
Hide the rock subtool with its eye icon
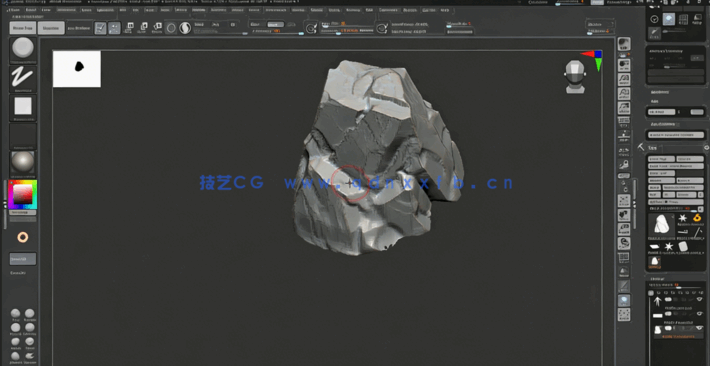click(700, 327)
